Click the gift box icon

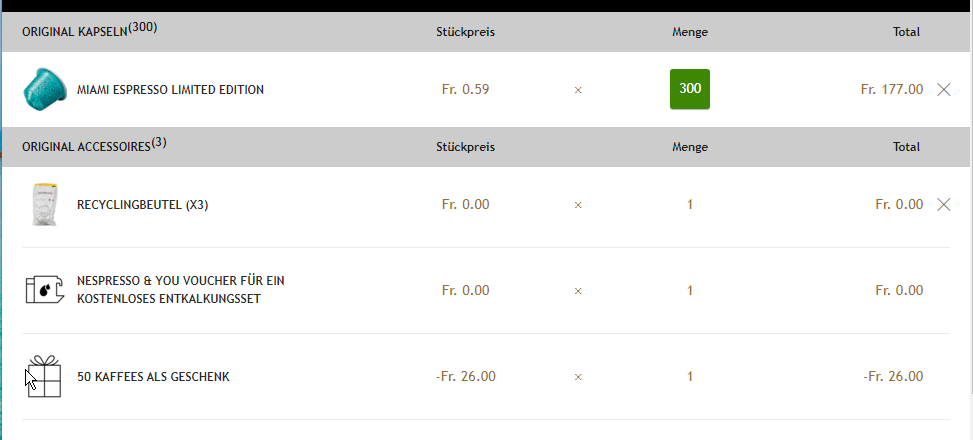tap(44, 377)
